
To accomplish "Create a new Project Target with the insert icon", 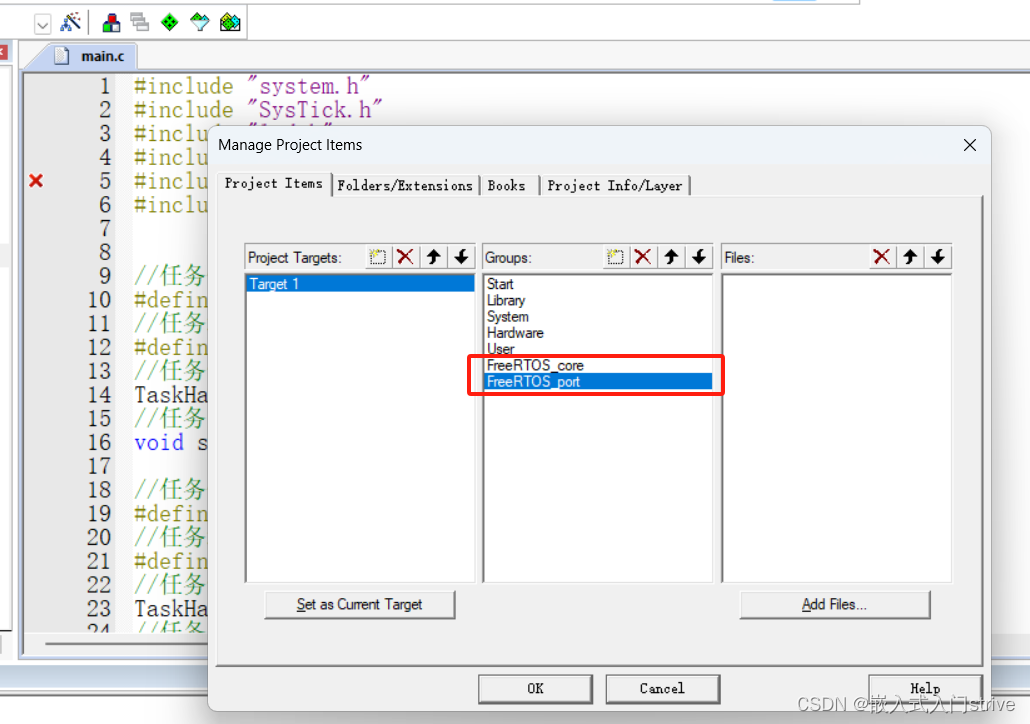I will pyautogui.click(x=378, y=257).
